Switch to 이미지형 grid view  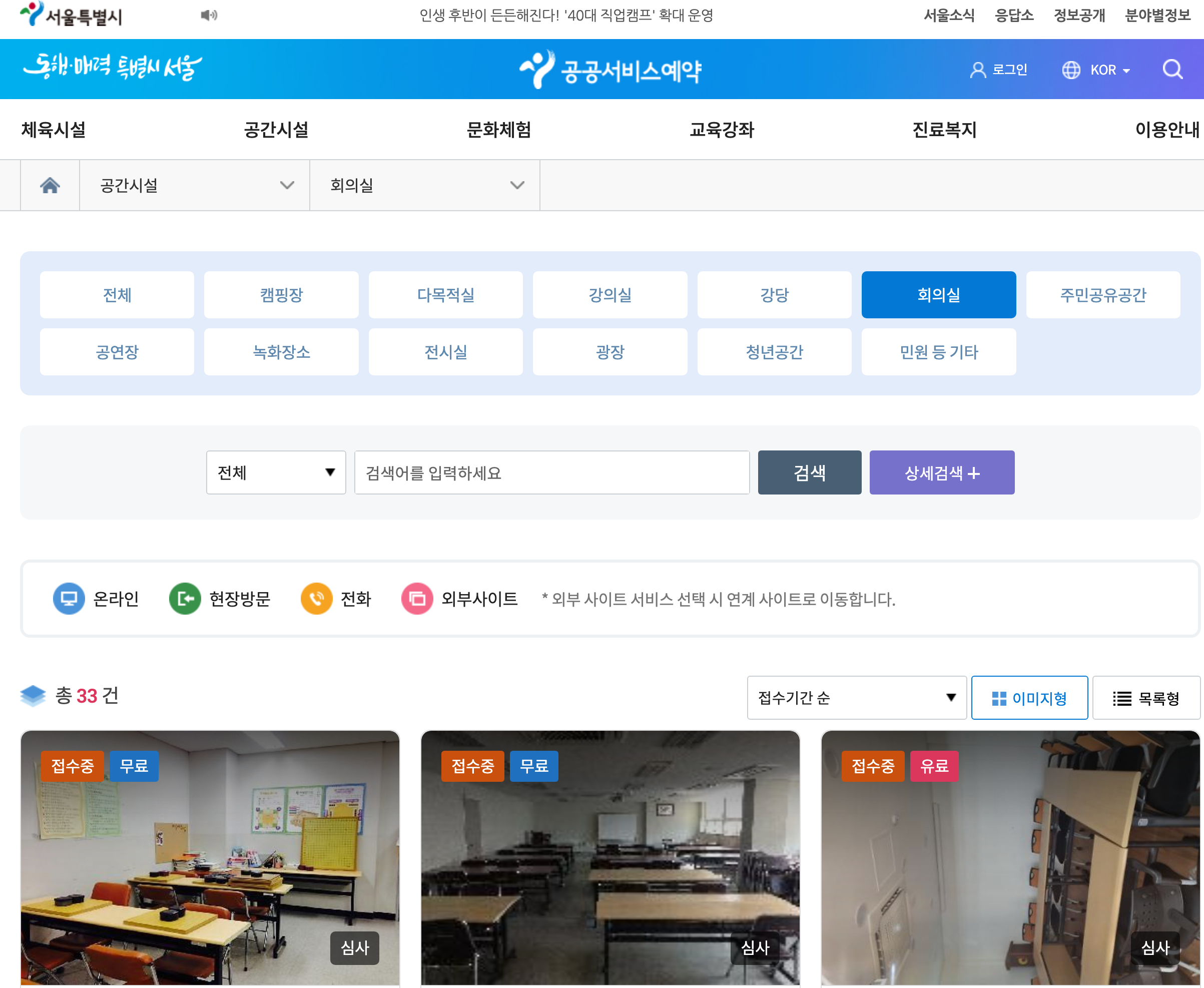(x=1029, y=698)
